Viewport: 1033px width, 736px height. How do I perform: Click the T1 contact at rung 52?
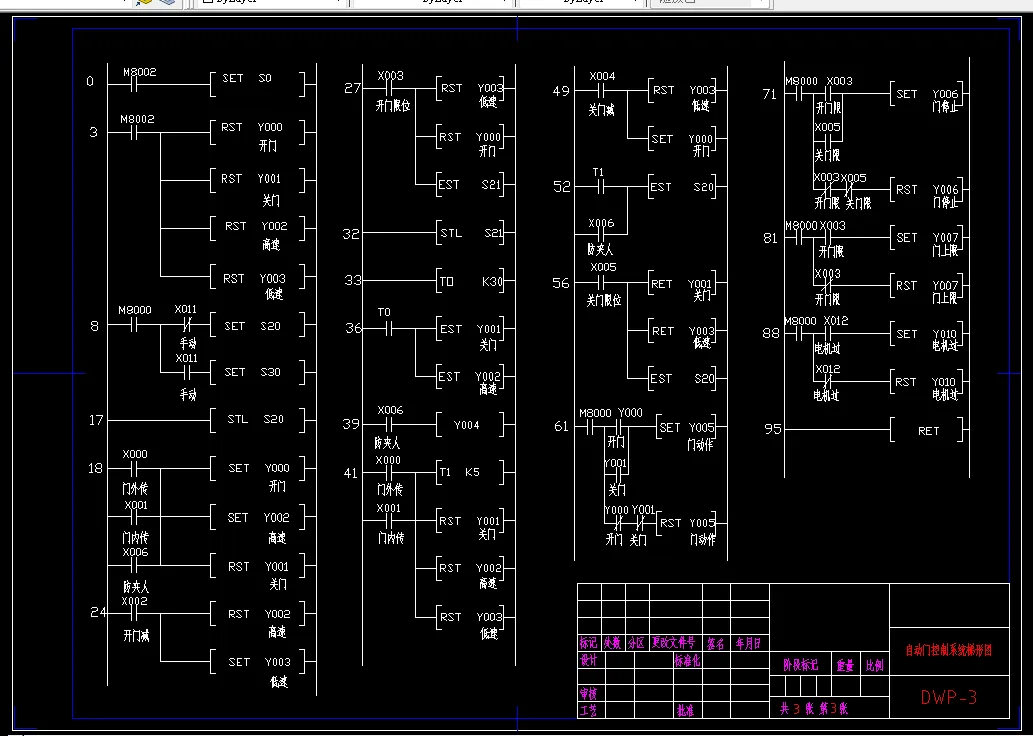[x=598, y=187]
